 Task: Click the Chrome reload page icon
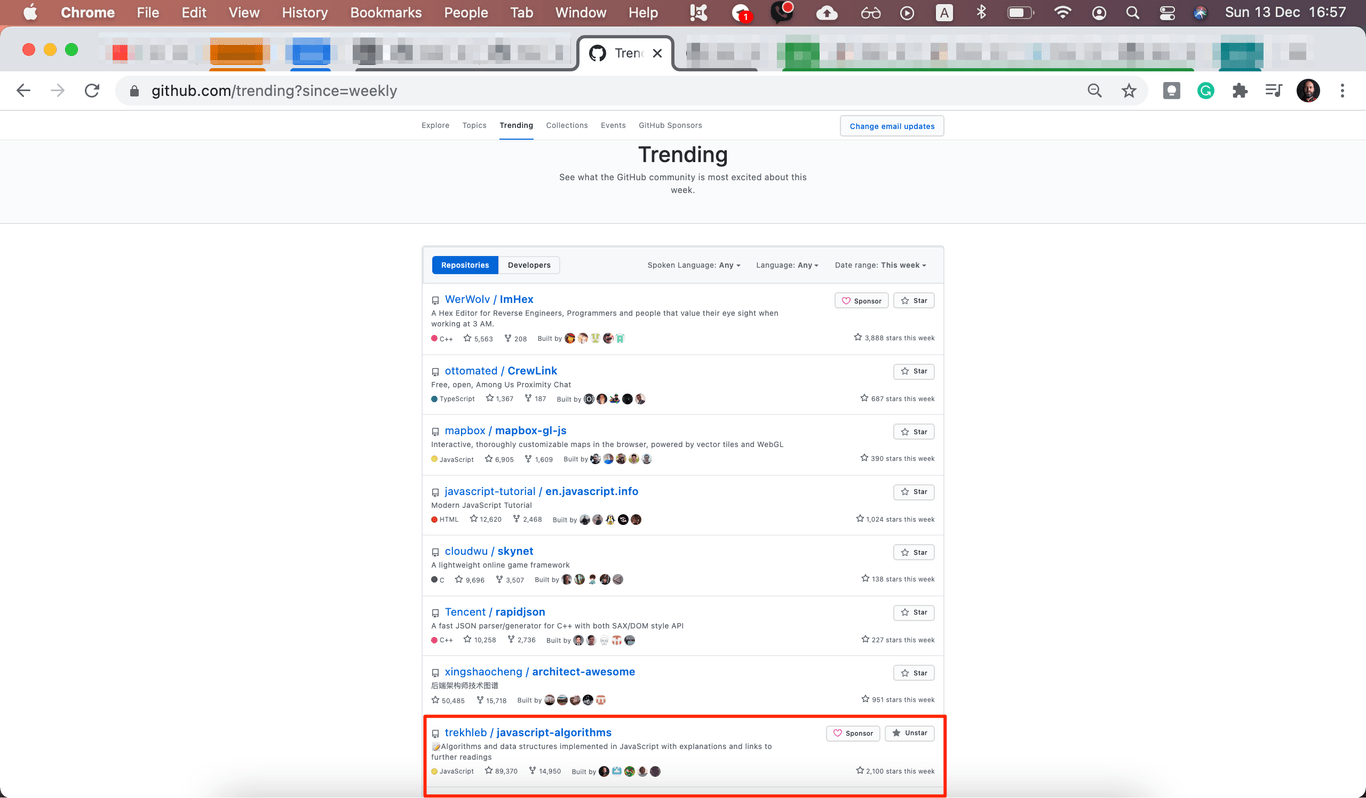tap(92, 91)
